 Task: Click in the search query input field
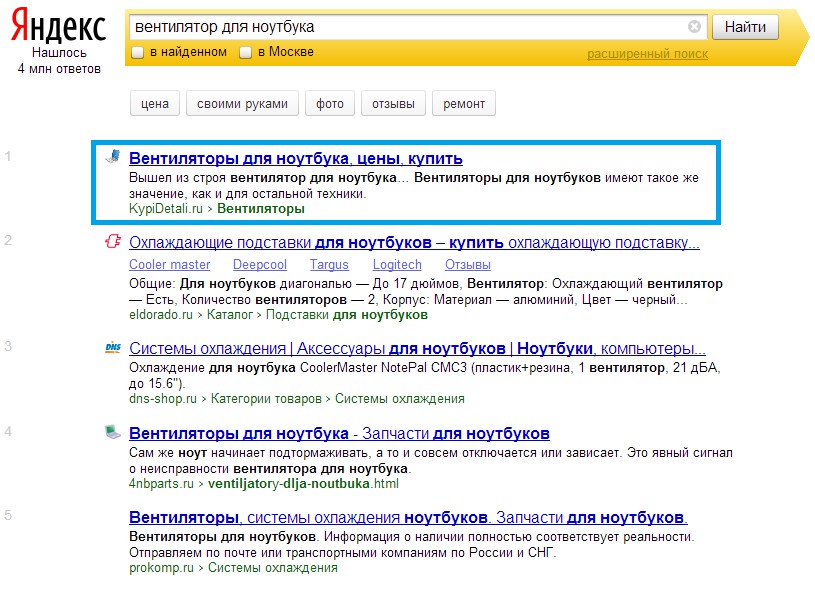tap(400, 27)
